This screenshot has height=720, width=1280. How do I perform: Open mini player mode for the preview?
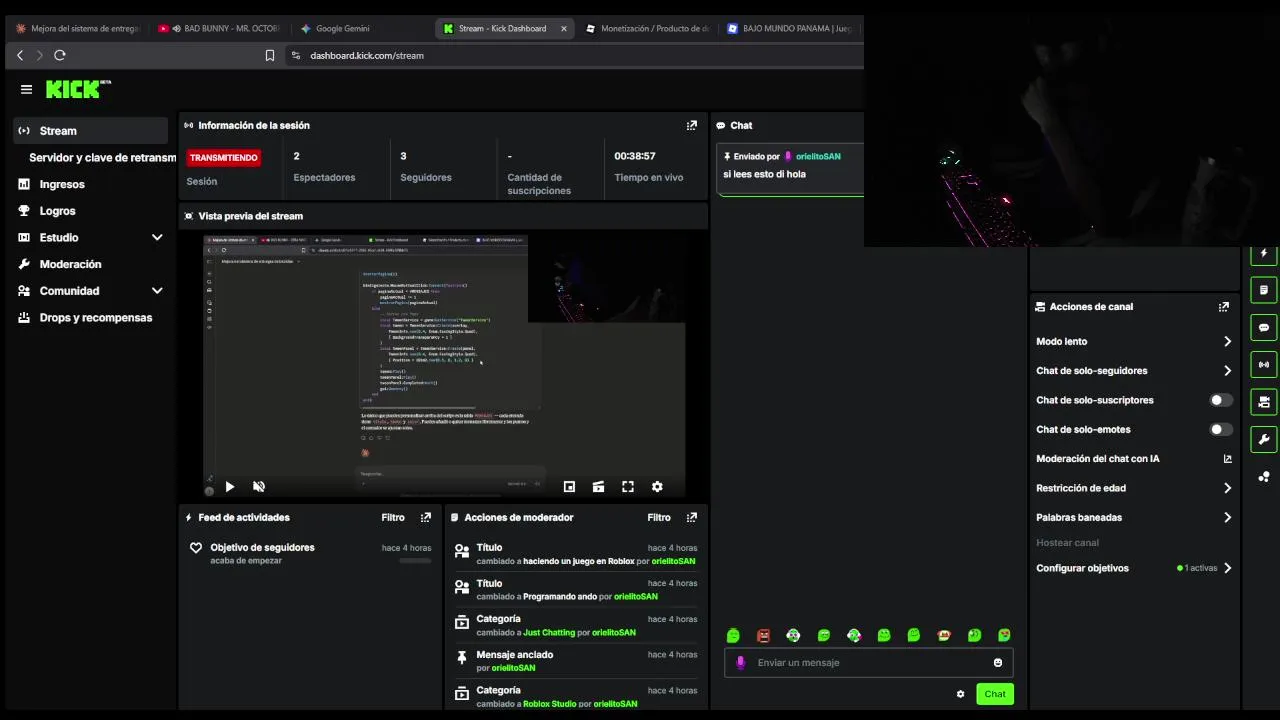569,486
